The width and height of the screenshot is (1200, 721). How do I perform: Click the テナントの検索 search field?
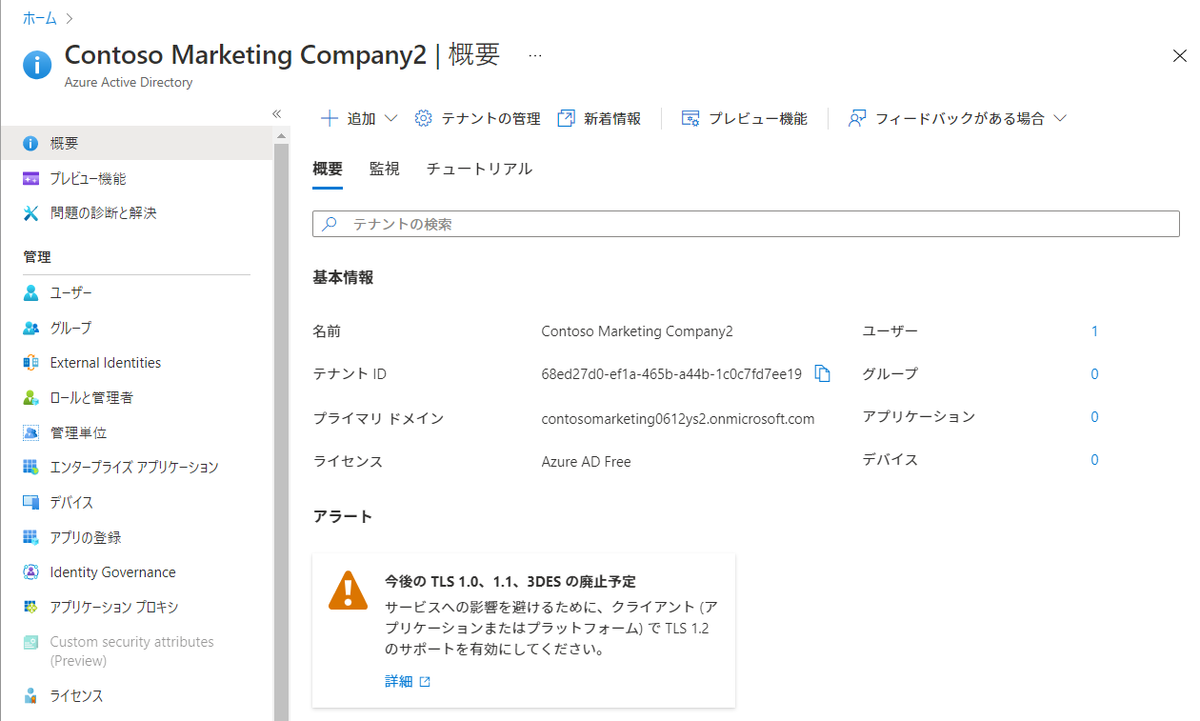(746, 224)
